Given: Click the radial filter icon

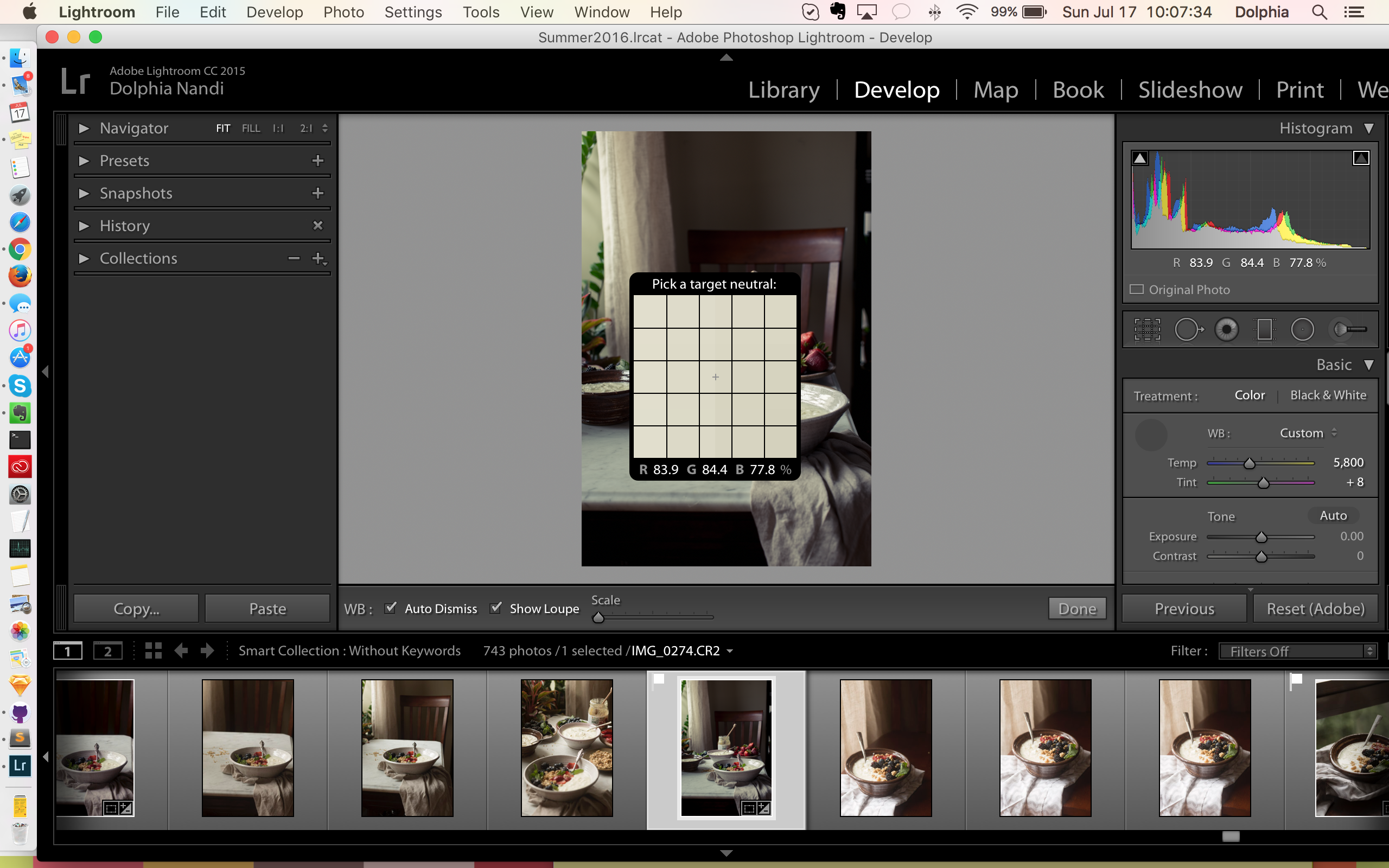Looking at the screenshot, I should (1302, 330).
